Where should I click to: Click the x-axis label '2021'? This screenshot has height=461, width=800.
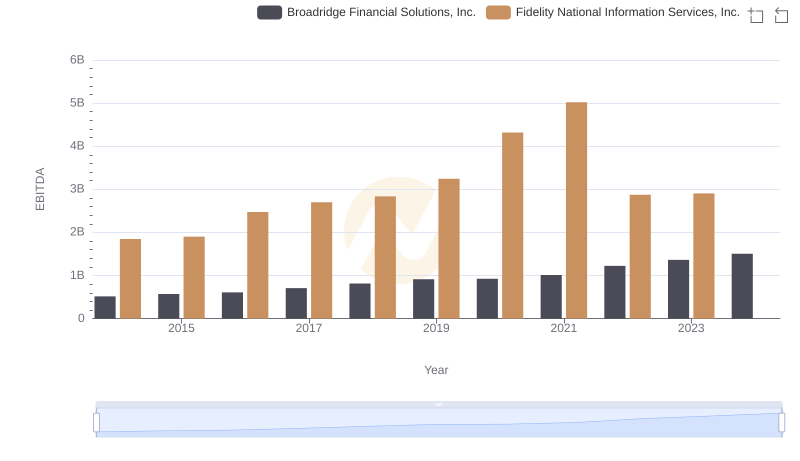tap(564, 328)
